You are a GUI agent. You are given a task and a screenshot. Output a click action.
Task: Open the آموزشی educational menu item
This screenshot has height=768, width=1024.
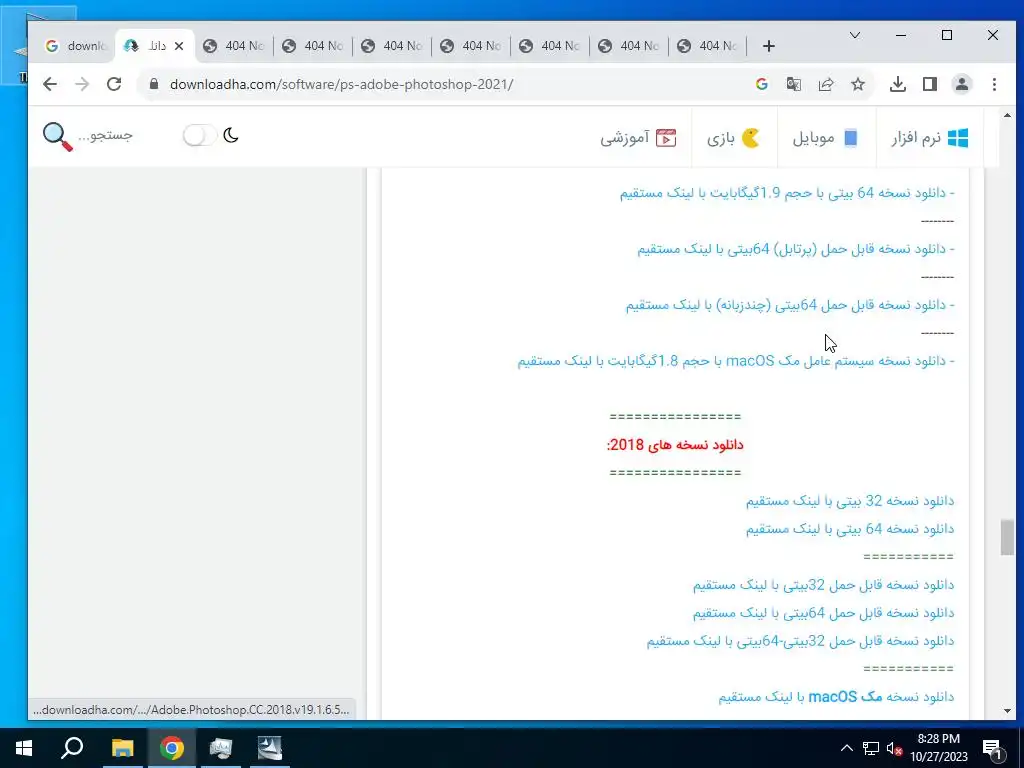point(638,138)
